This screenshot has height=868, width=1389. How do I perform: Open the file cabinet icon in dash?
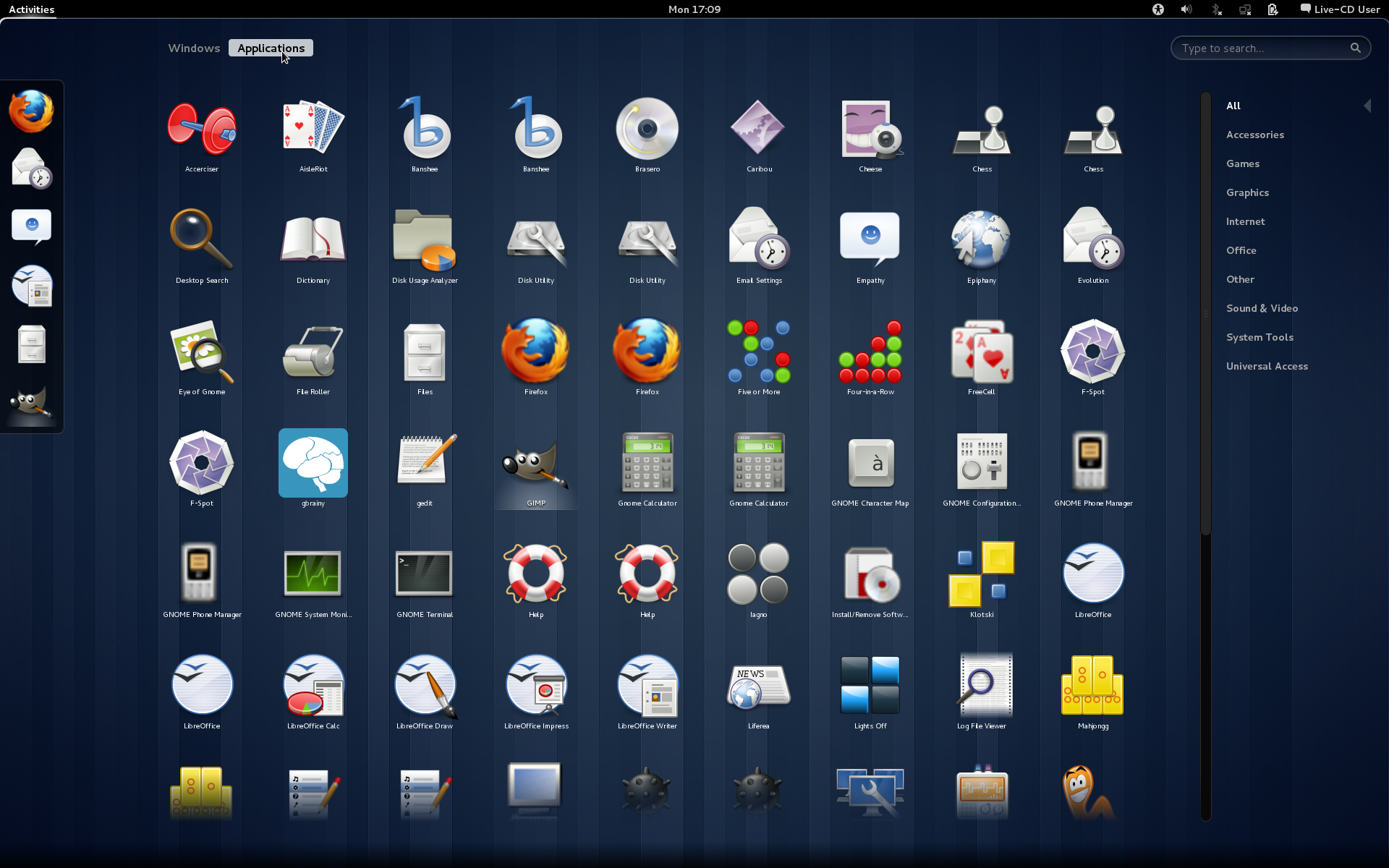tap(32, 344)
